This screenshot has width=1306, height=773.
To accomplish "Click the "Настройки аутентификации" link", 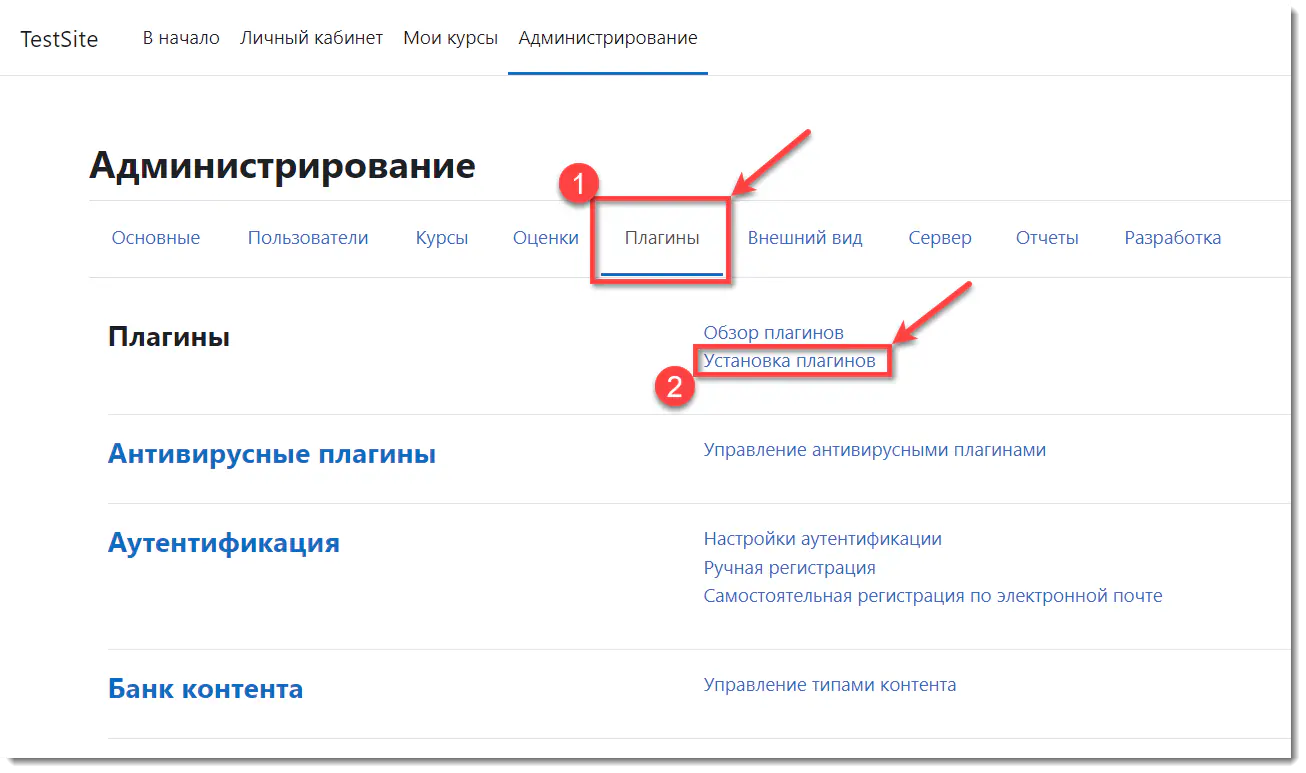I will tap(821, 538).
